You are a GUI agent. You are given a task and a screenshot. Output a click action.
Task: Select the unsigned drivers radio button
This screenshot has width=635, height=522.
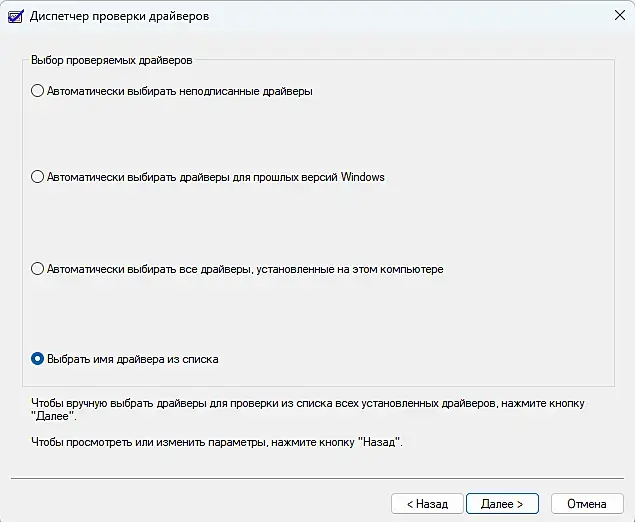(38, 91)
